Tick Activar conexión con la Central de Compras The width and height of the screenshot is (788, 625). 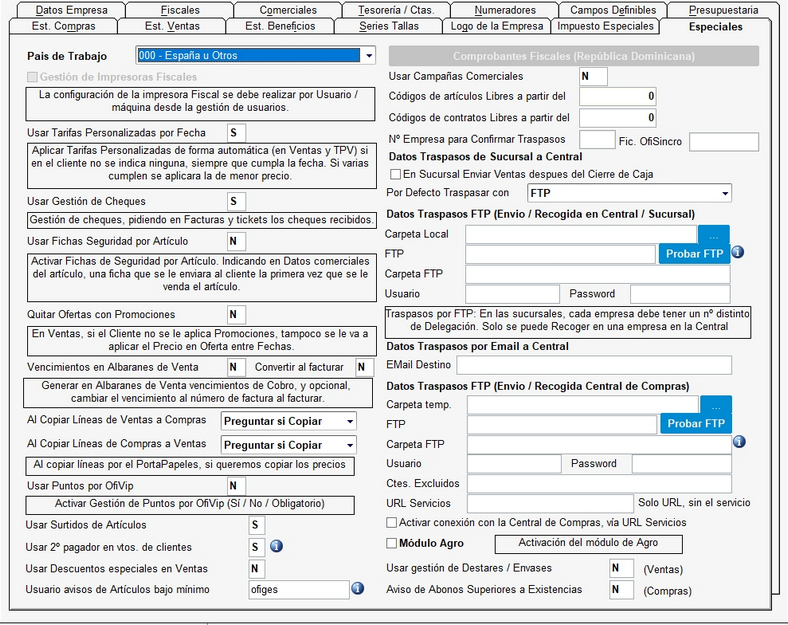click(x=391, y=523)
